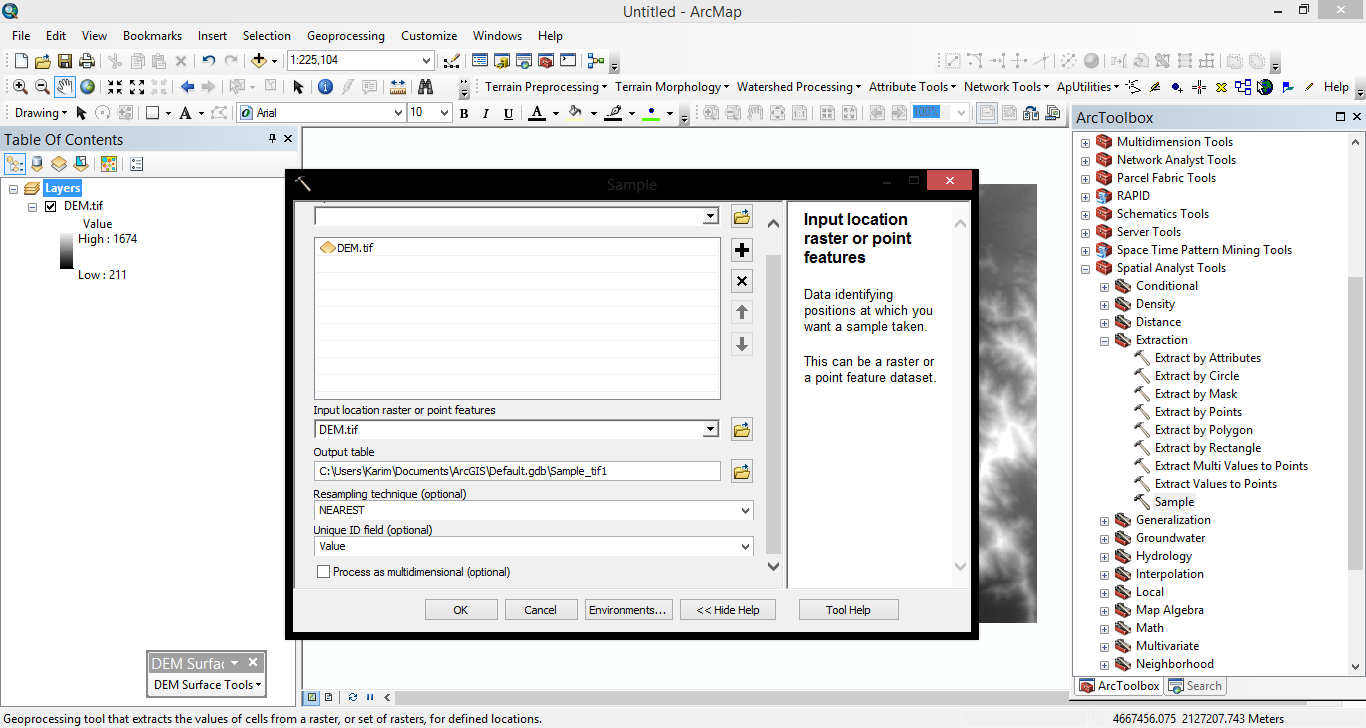Open the Arial font name dropdown
Image resolution: width=1366 pixels, height=728 pixels.
click(399, 113)
